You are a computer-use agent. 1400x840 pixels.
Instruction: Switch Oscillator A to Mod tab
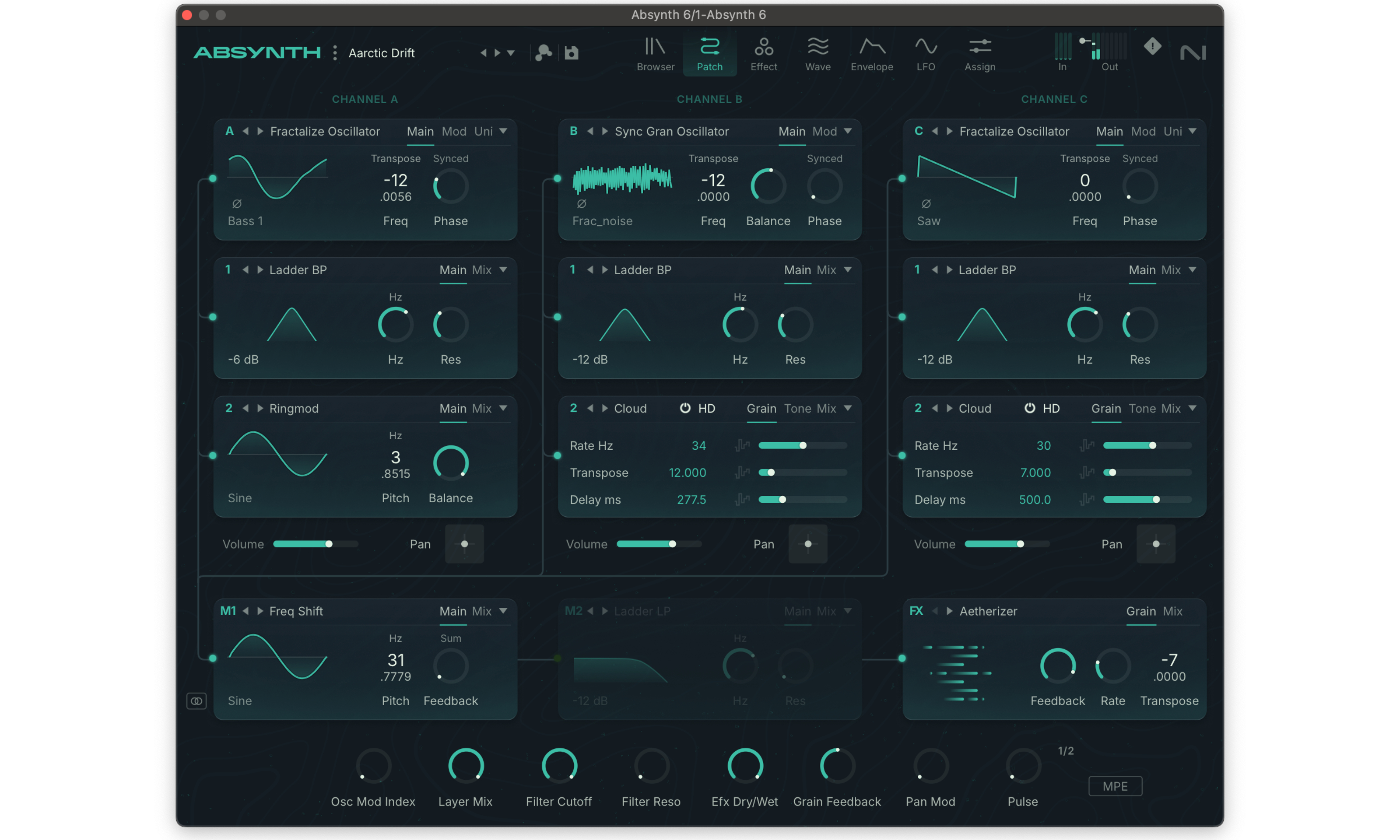454,131
